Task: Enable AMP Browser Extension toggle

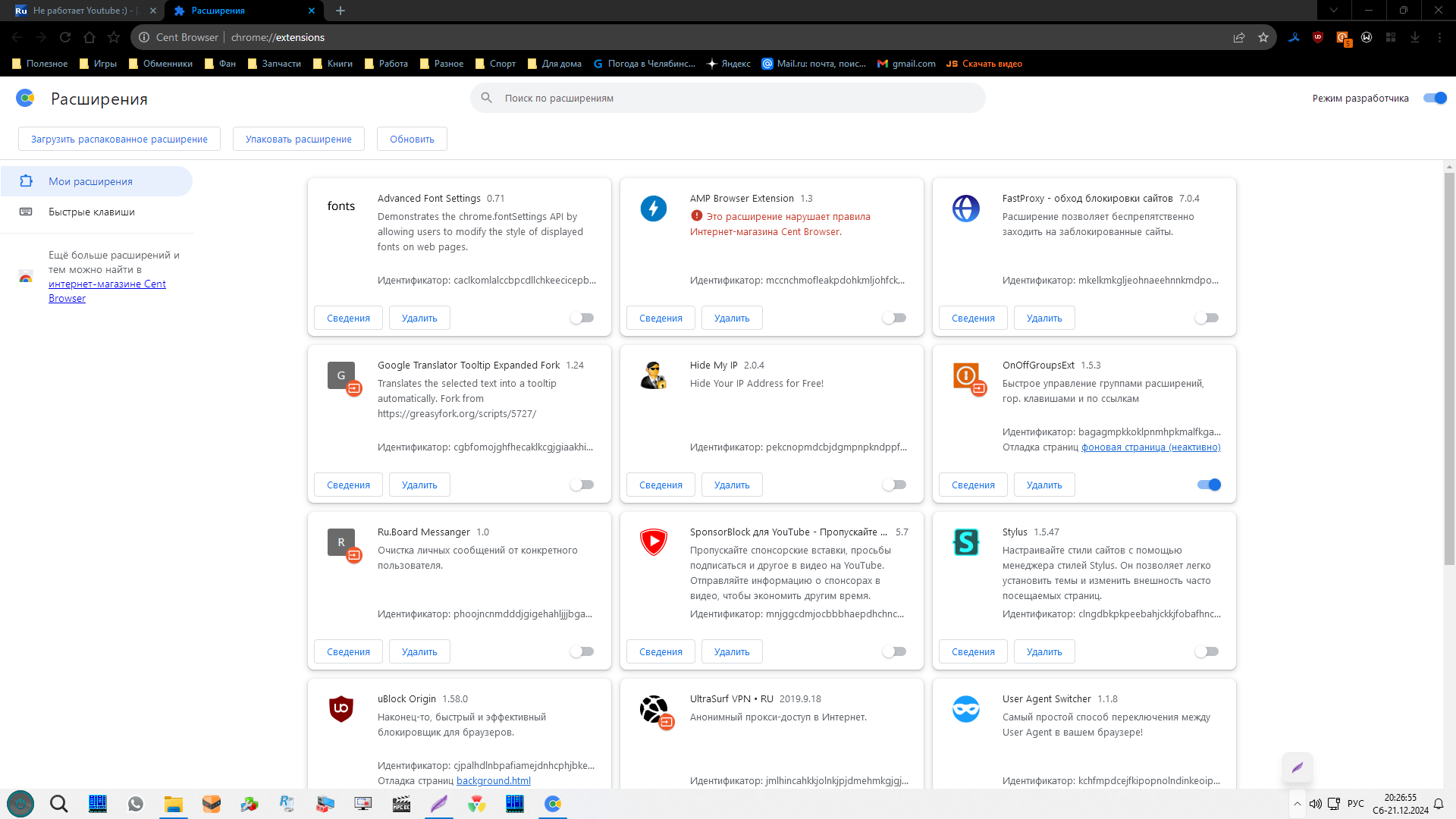Action: tap(895, 318)
